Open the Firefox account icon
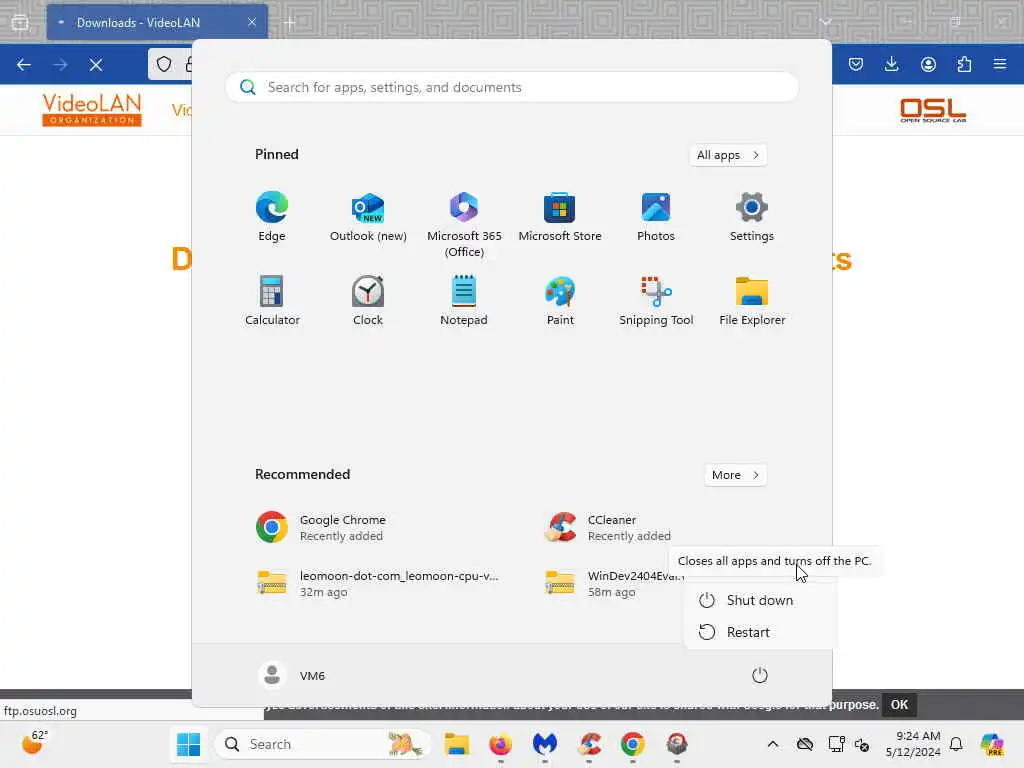 [x=928, y=64]
